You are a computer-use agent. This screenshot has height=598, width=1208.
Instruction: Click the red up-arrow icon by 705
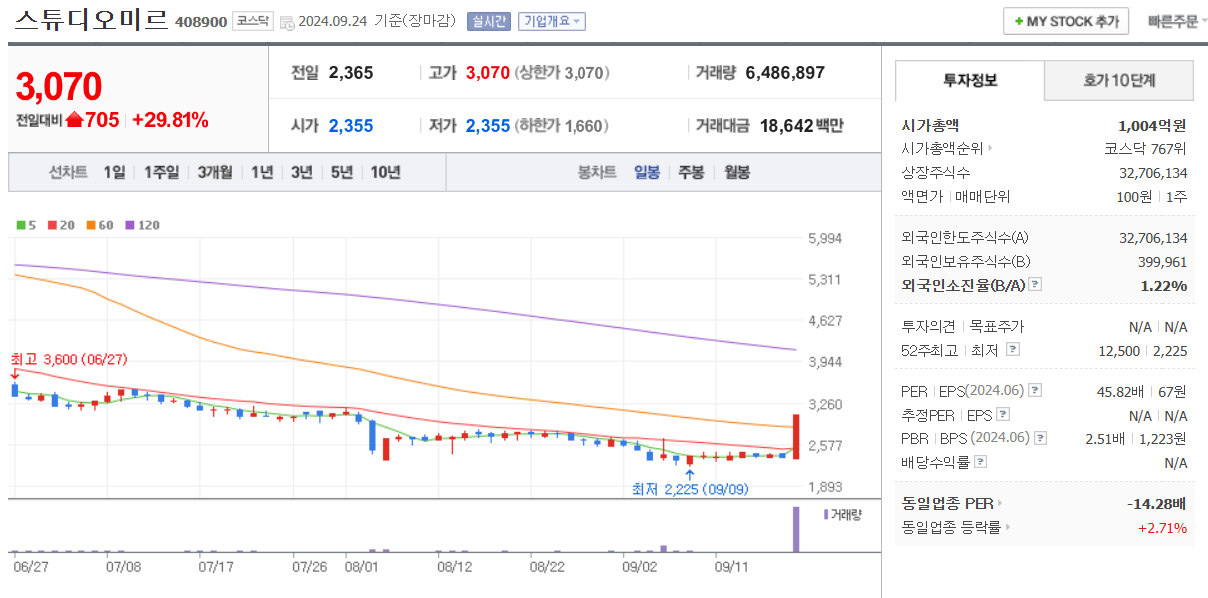coord(73,121)
